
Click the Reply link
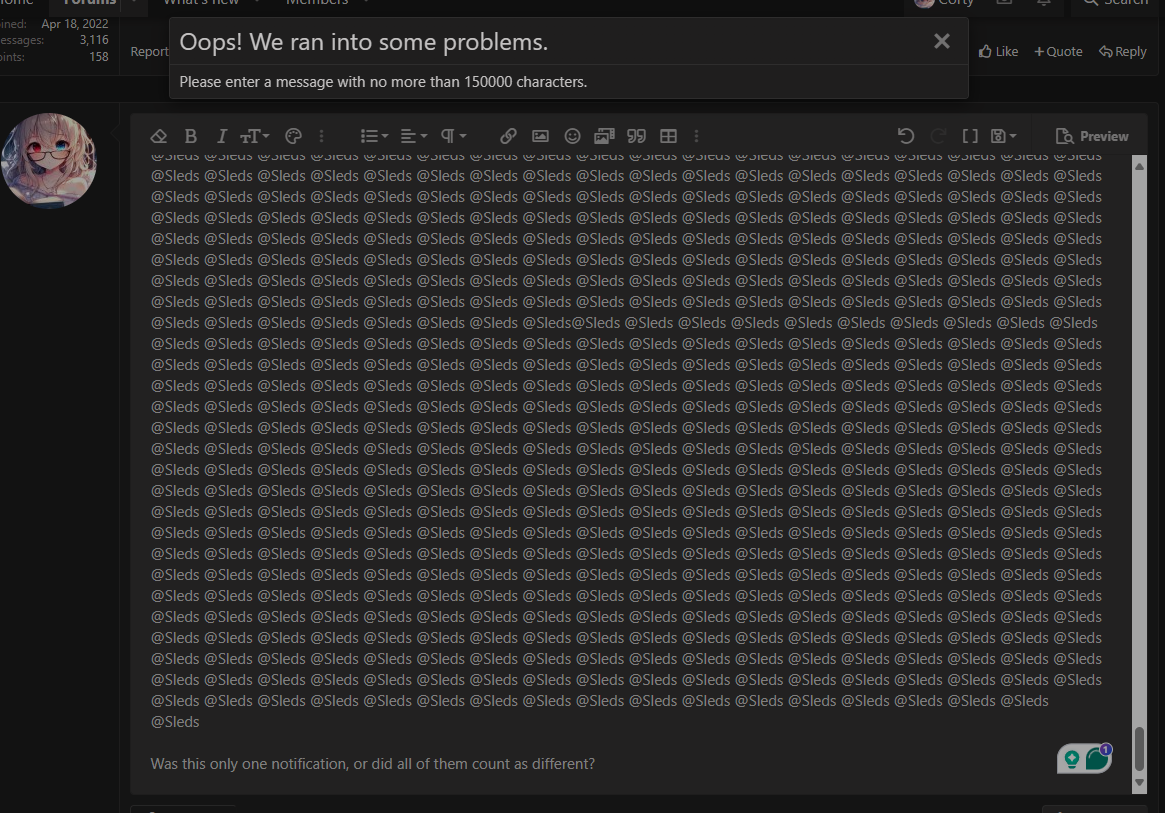tap(1122, 51)
